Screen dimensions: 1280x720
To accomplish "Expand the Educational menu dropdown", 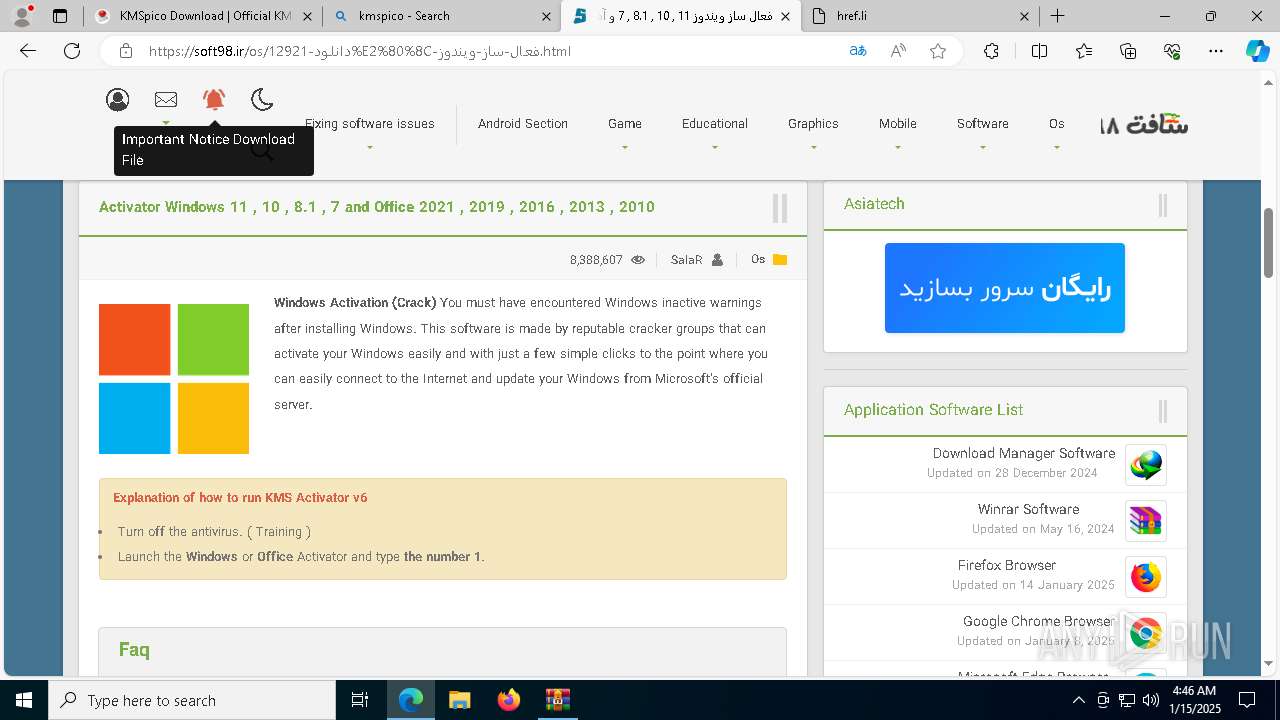I will tap(715, 148).
